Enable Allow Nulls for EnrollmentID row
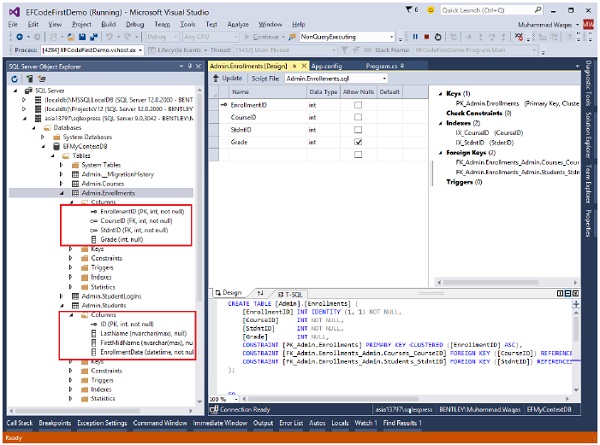 [357, 104]
